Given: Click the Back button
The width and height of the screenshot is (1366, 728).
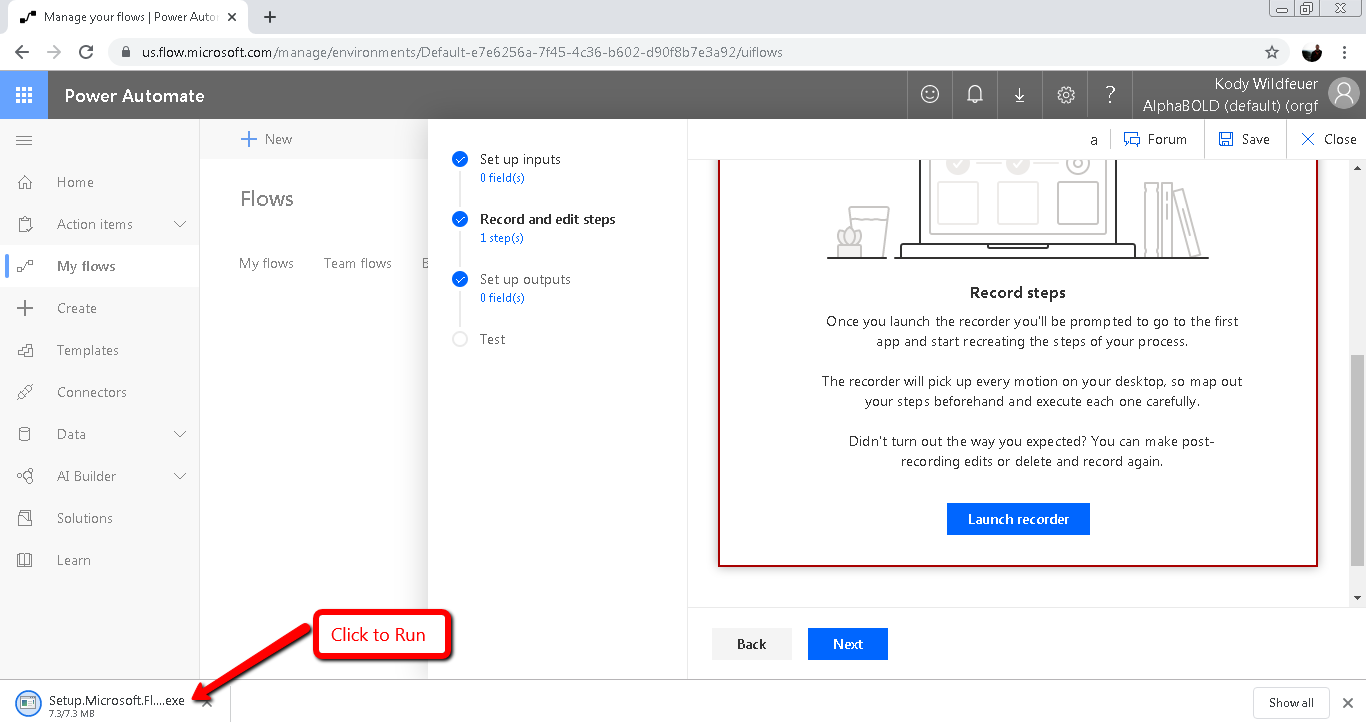Looking at the screenshot, I should [752, 644].
